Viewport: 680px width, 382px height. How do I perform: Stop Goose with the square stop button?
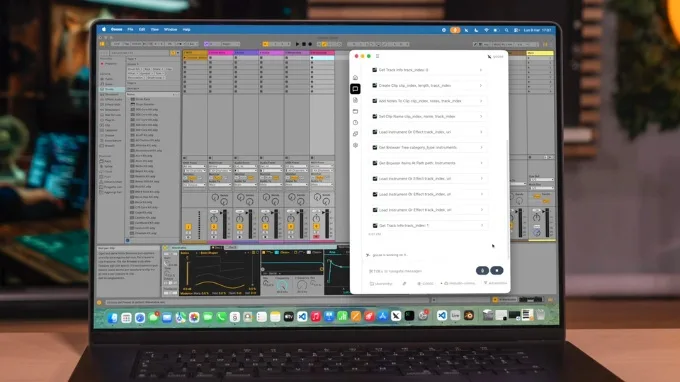click(x=497, y=271)
